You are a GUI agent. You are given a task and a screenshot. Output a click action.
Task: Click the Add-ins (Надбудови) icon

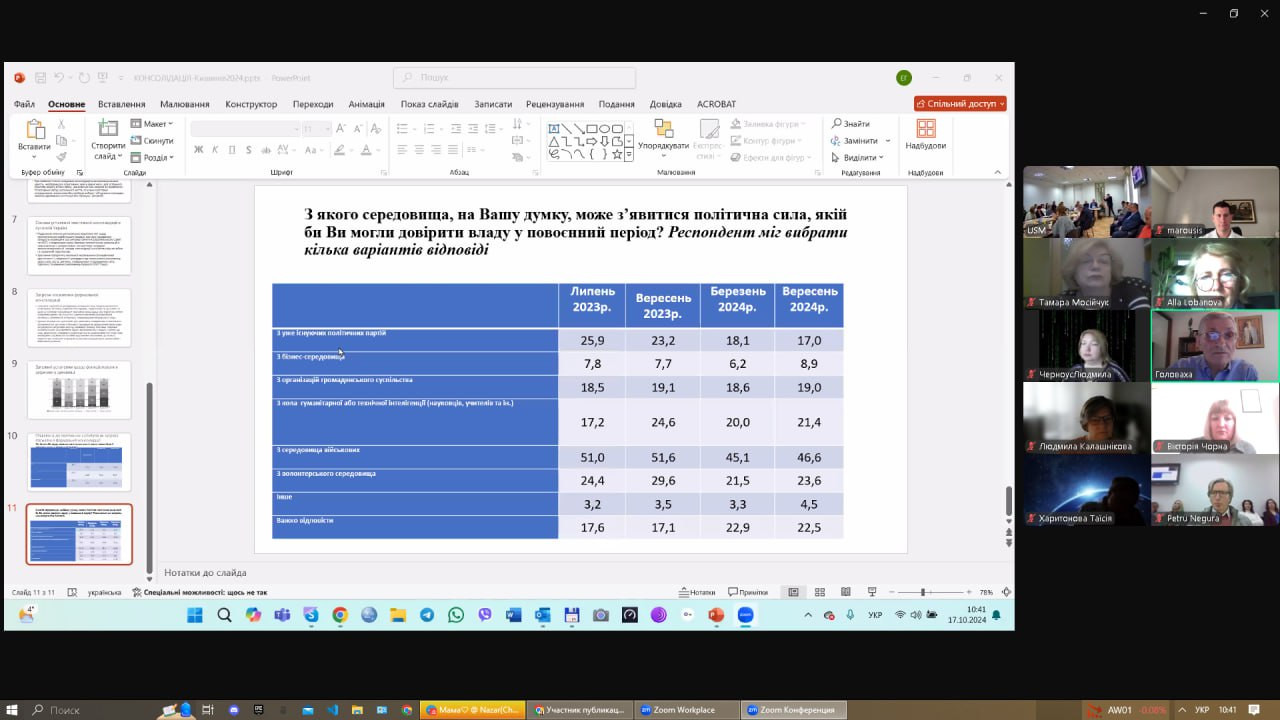click(925, 130)
